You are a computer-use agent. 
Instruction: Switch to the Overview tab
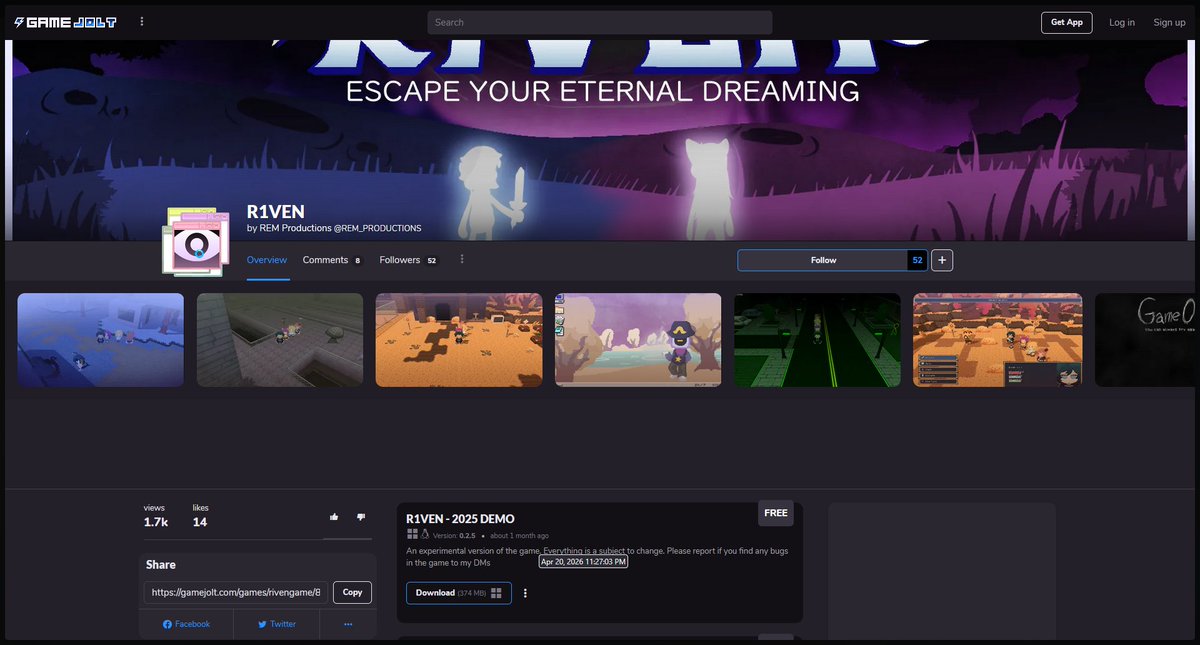(x=267, y=260)
